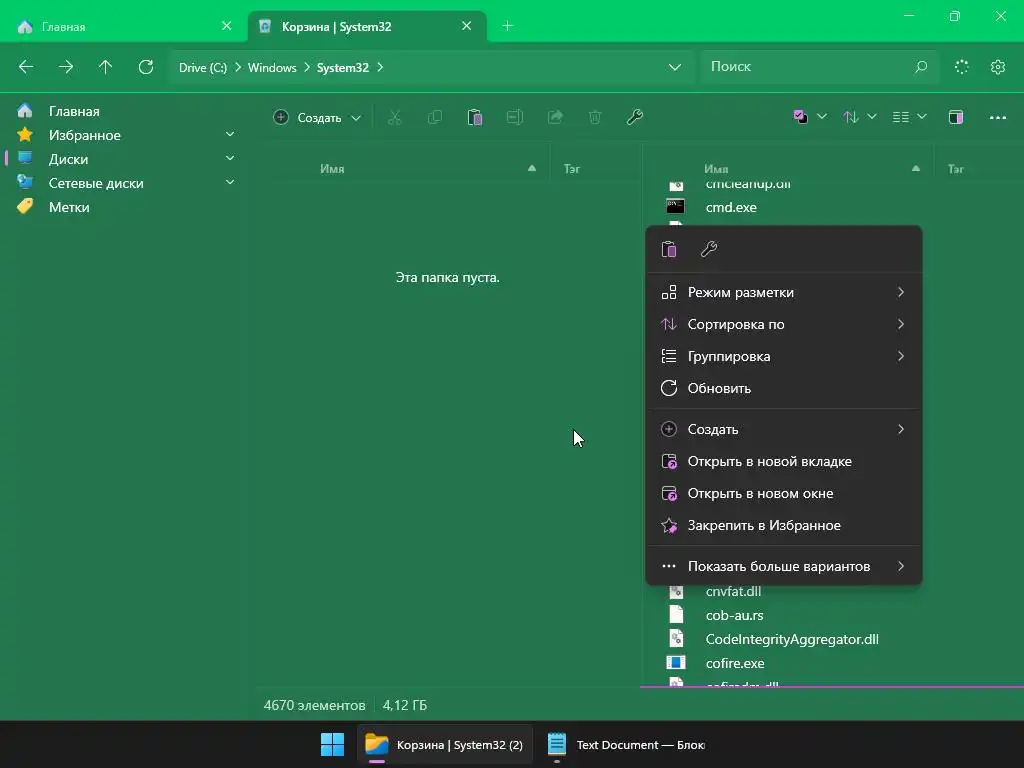Image resolution: width=1024 pixels, height=768 pixels.
Task: Expand the Сетевые диски sidebar section
Action: pos(230,183)
